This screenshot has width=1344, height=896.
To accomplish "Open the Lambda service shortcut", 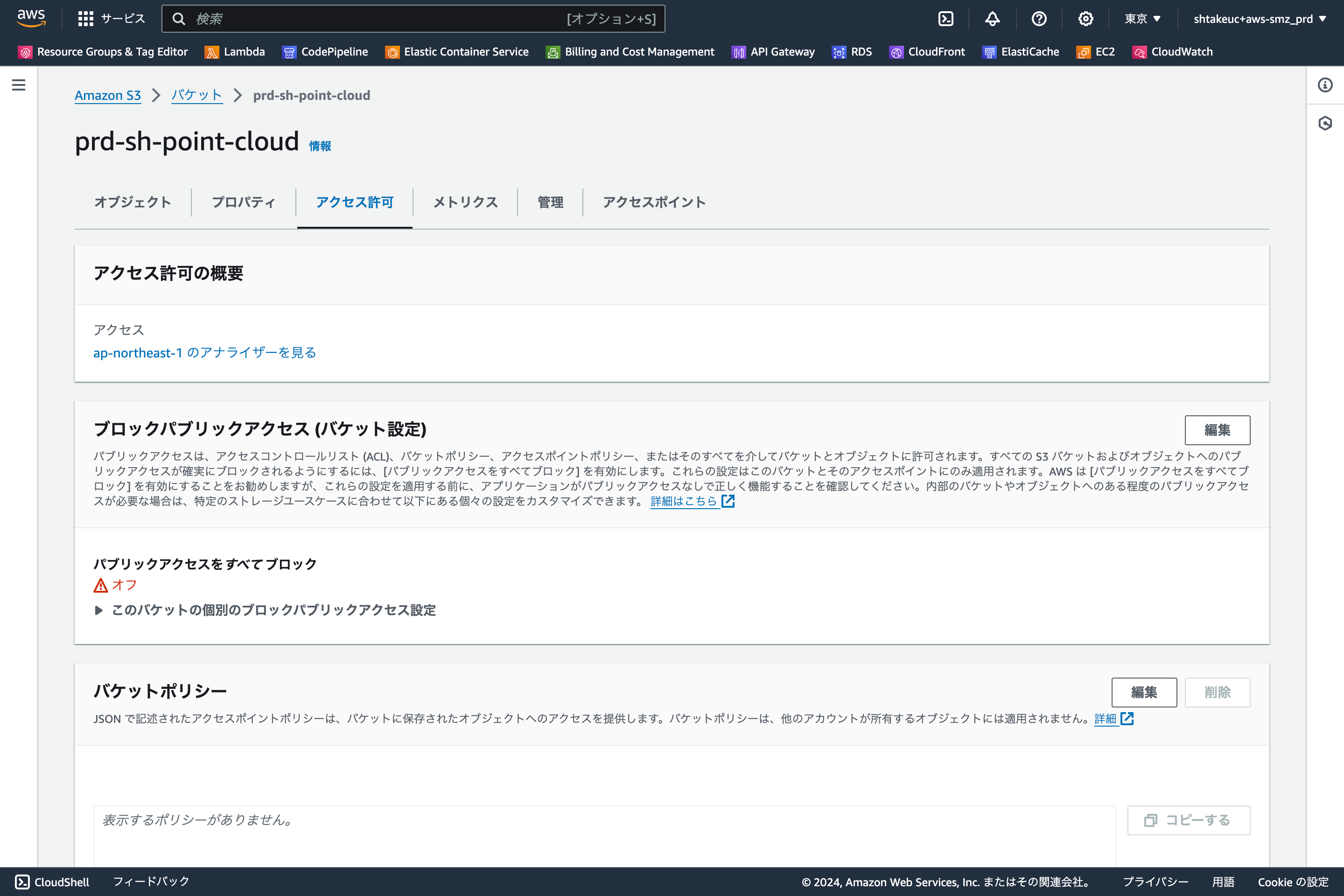I will point(235,52).
